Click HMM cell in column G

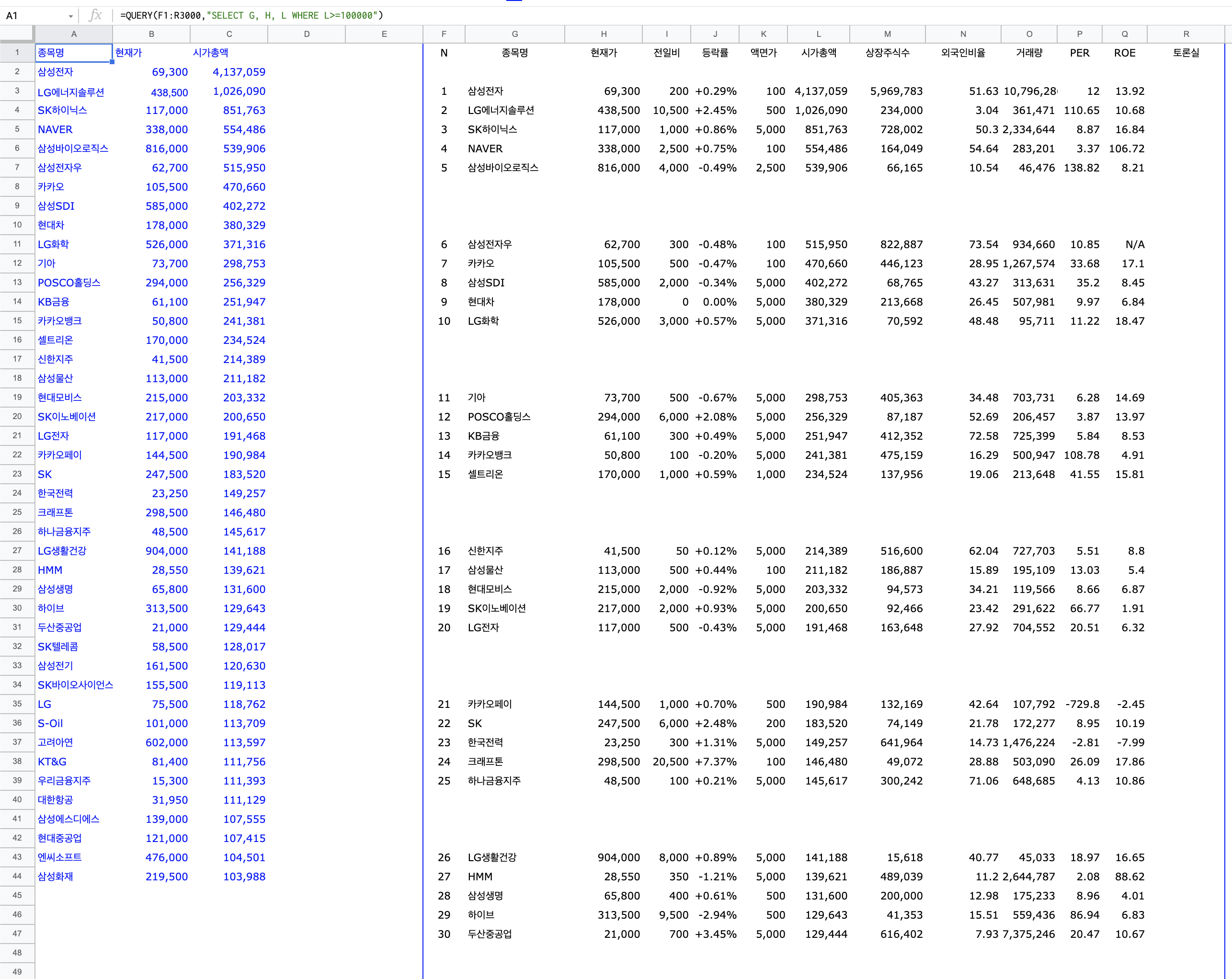(x=480, y=876)
